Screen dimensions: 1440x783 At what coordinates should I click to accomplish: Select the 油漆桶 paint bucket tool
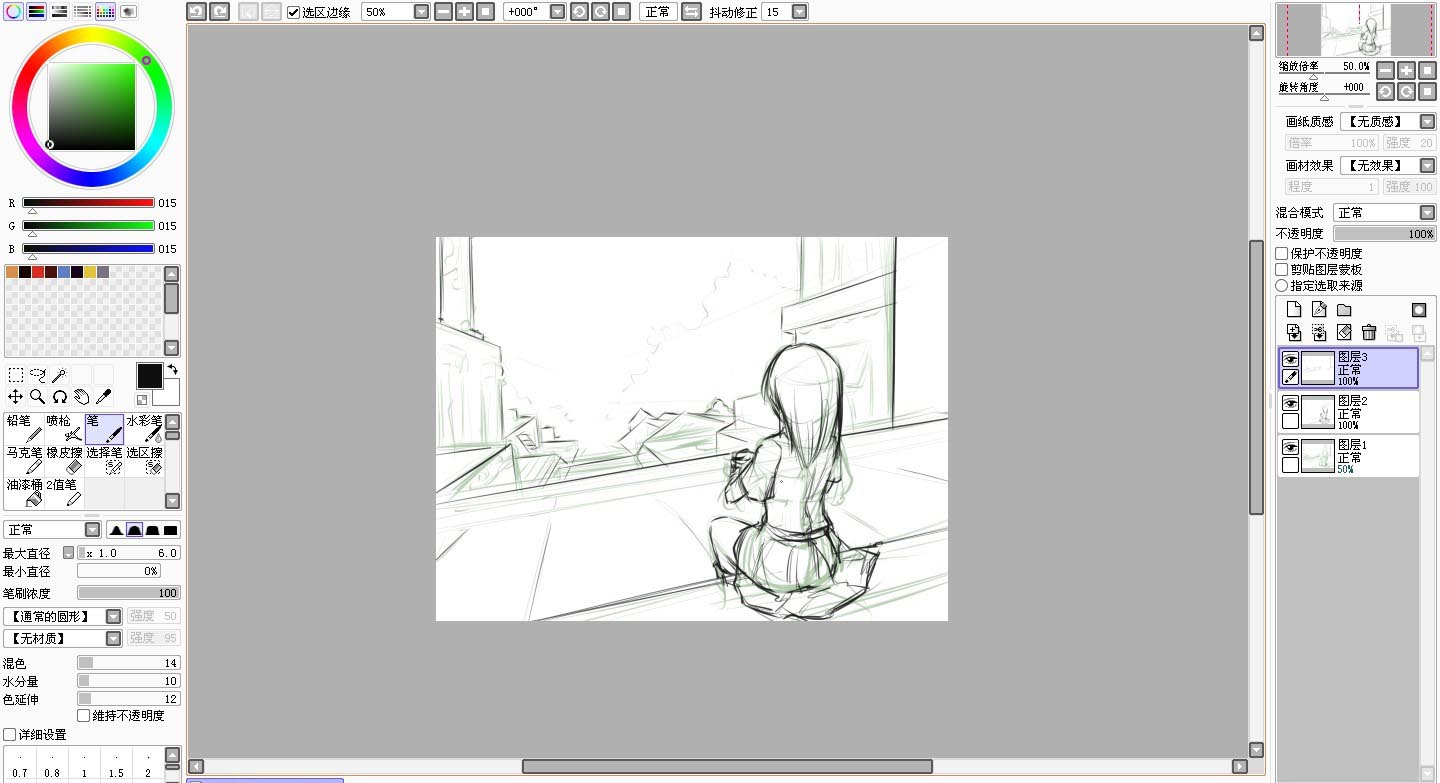click(24, 493)
